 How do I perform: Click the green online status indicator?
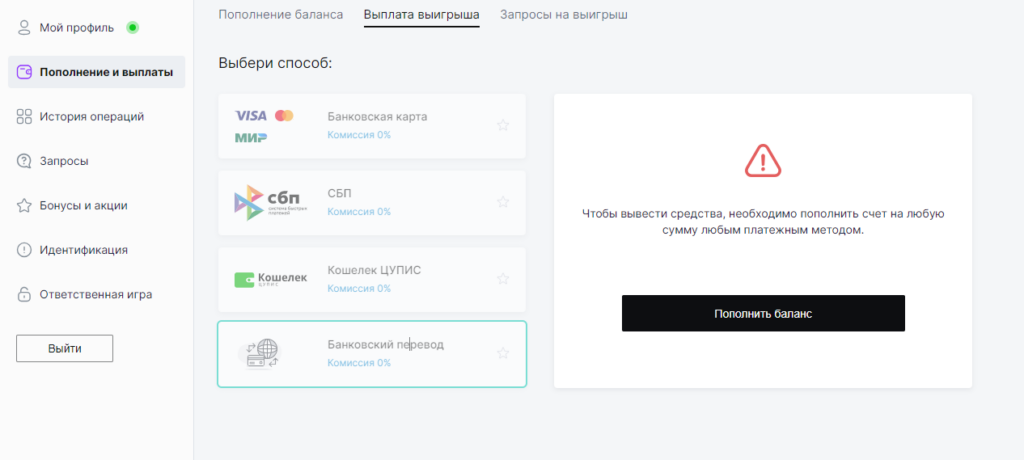133,27
